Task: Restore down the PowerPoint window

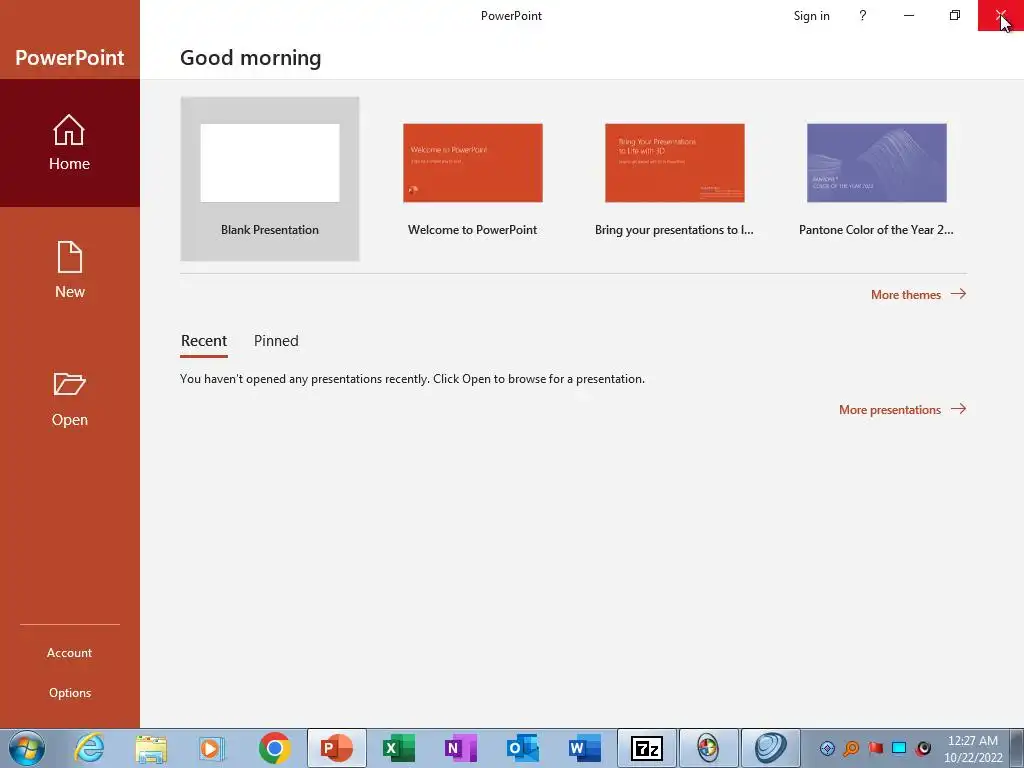Action: click(x=955, y=16)
